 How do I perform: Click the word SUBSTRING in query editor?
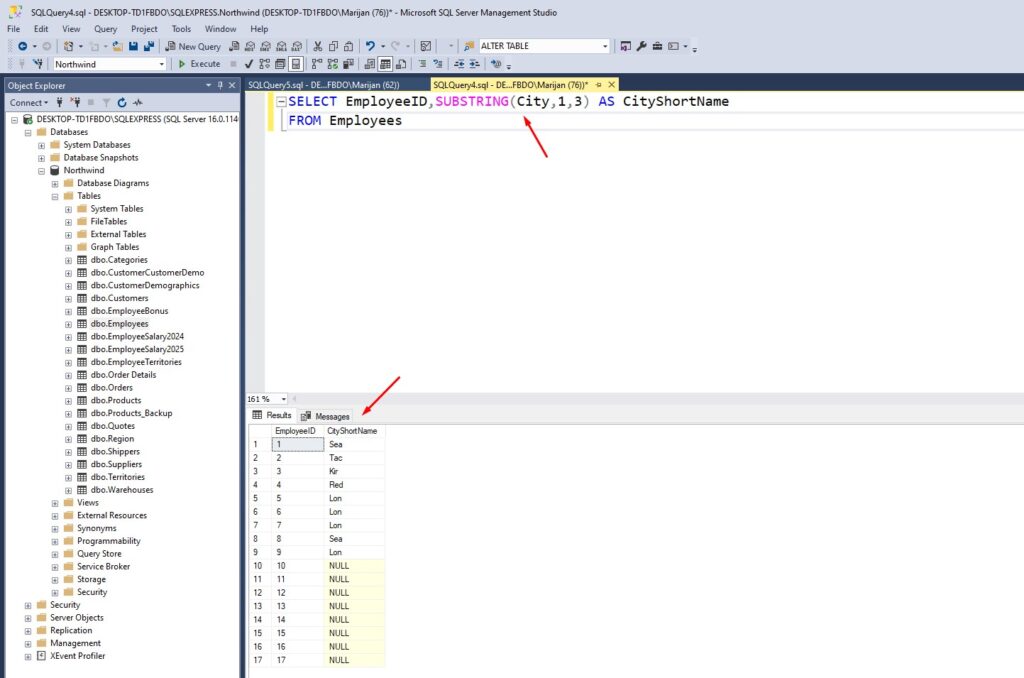[472, 101]
